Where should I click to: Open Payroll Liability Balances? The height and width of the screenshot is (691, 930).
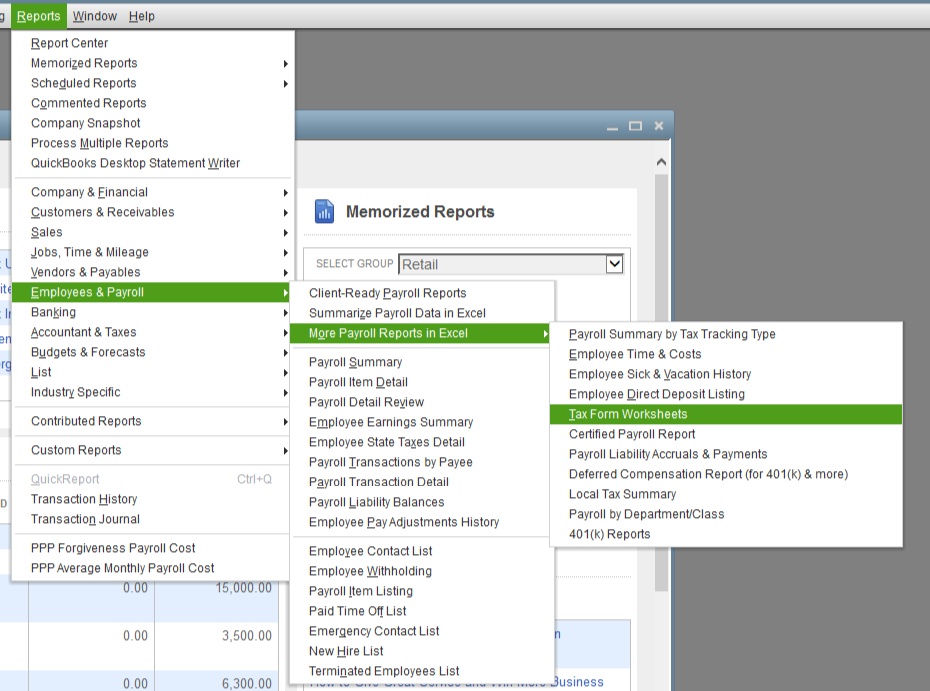pos(422,502)
